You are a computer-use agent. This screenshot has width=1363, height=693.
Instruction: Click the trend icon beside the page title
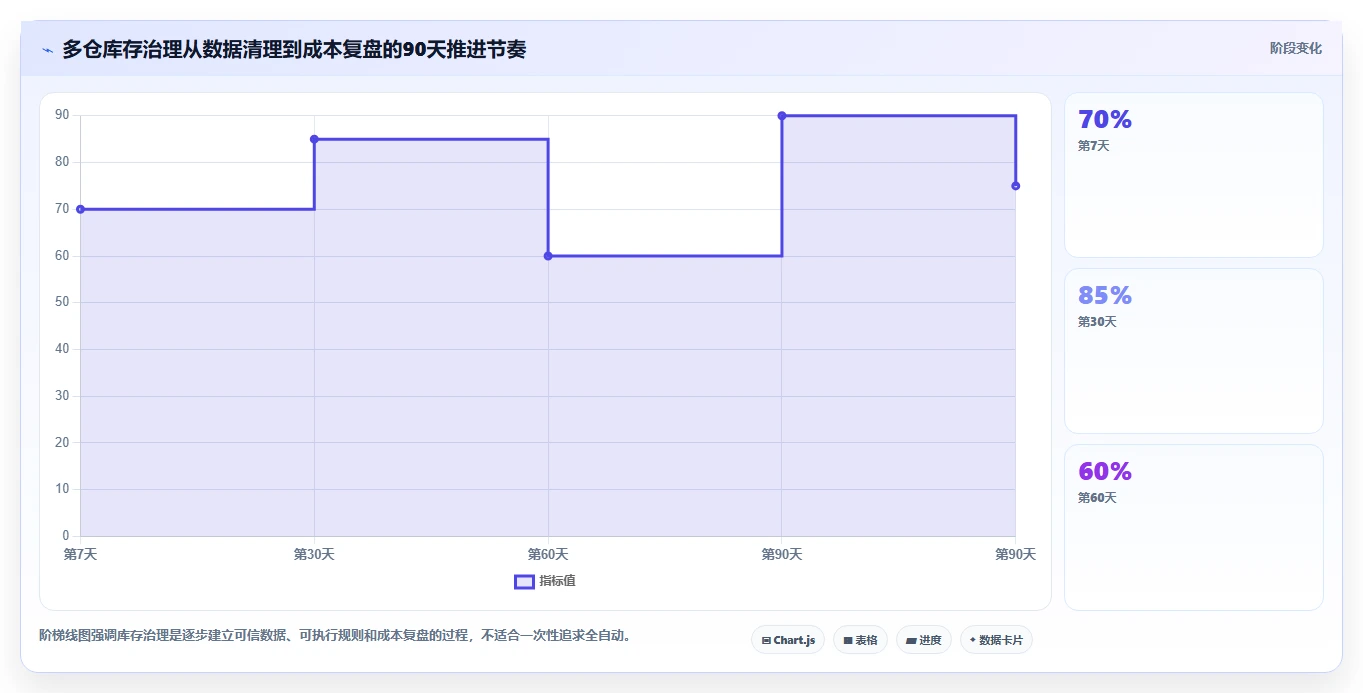[x=47, y=49]
